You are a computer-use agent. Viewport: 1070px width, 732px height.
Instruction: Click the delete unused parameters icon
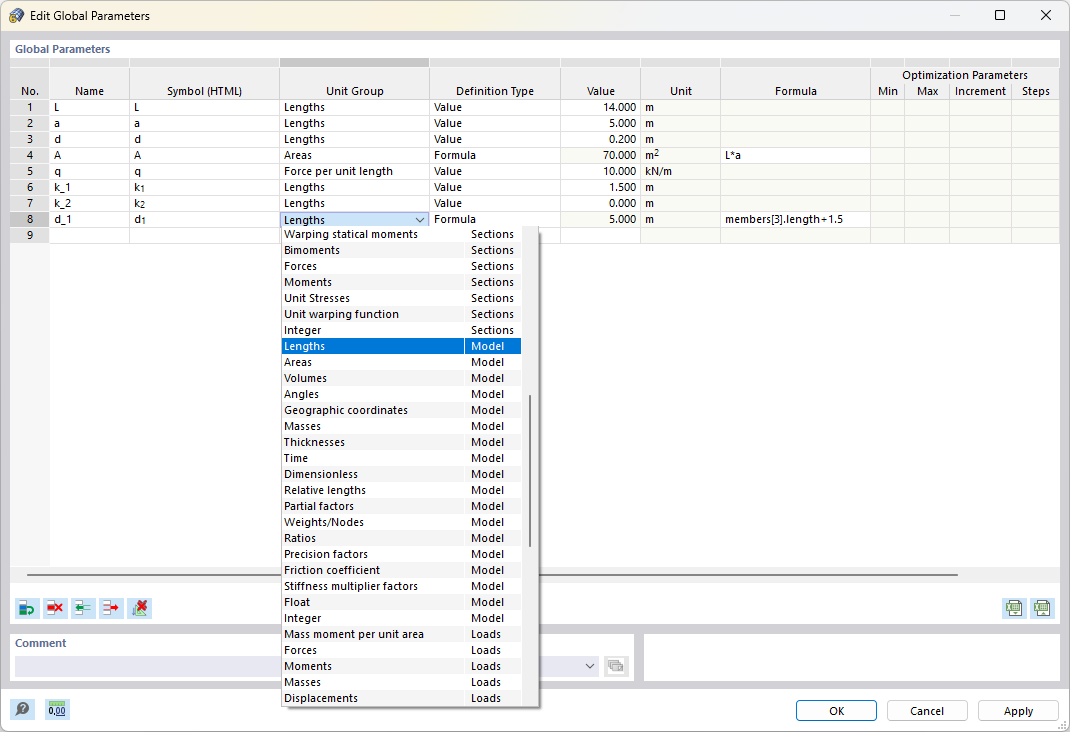point(139,608)
